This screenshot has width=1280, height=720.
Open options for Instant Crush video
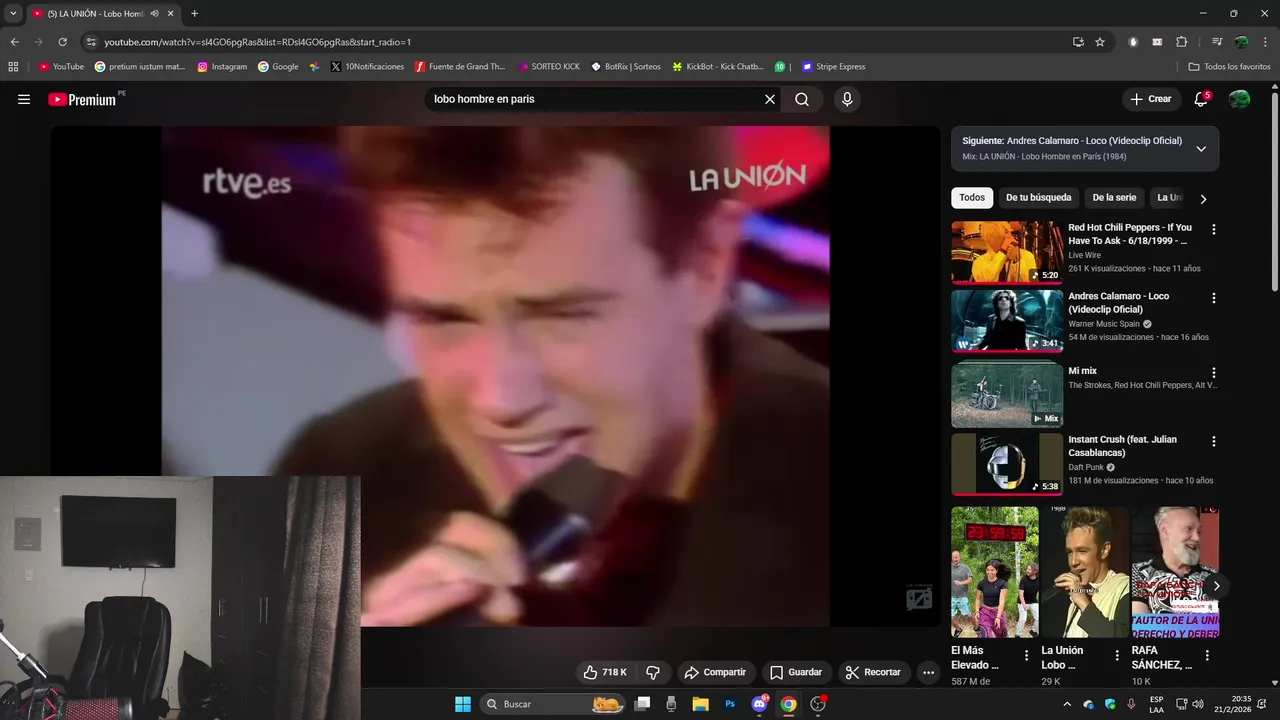[x=1214, y=441]
